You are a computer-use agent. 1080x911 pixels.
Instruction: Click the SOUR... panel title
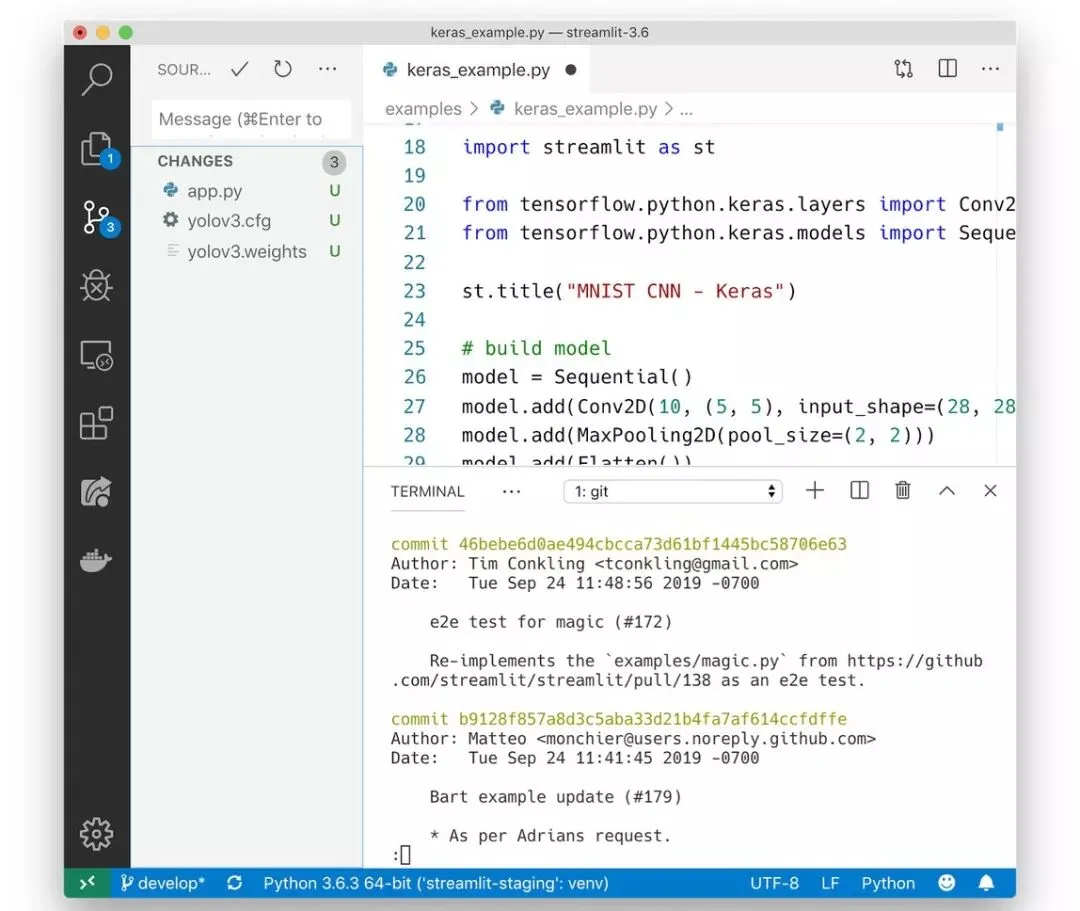(x=184, y=70)
